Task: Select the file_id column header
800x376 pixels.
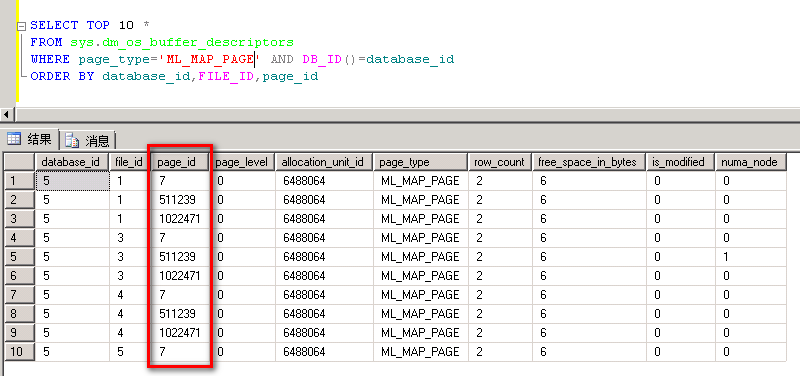Action: click(129, 162)
